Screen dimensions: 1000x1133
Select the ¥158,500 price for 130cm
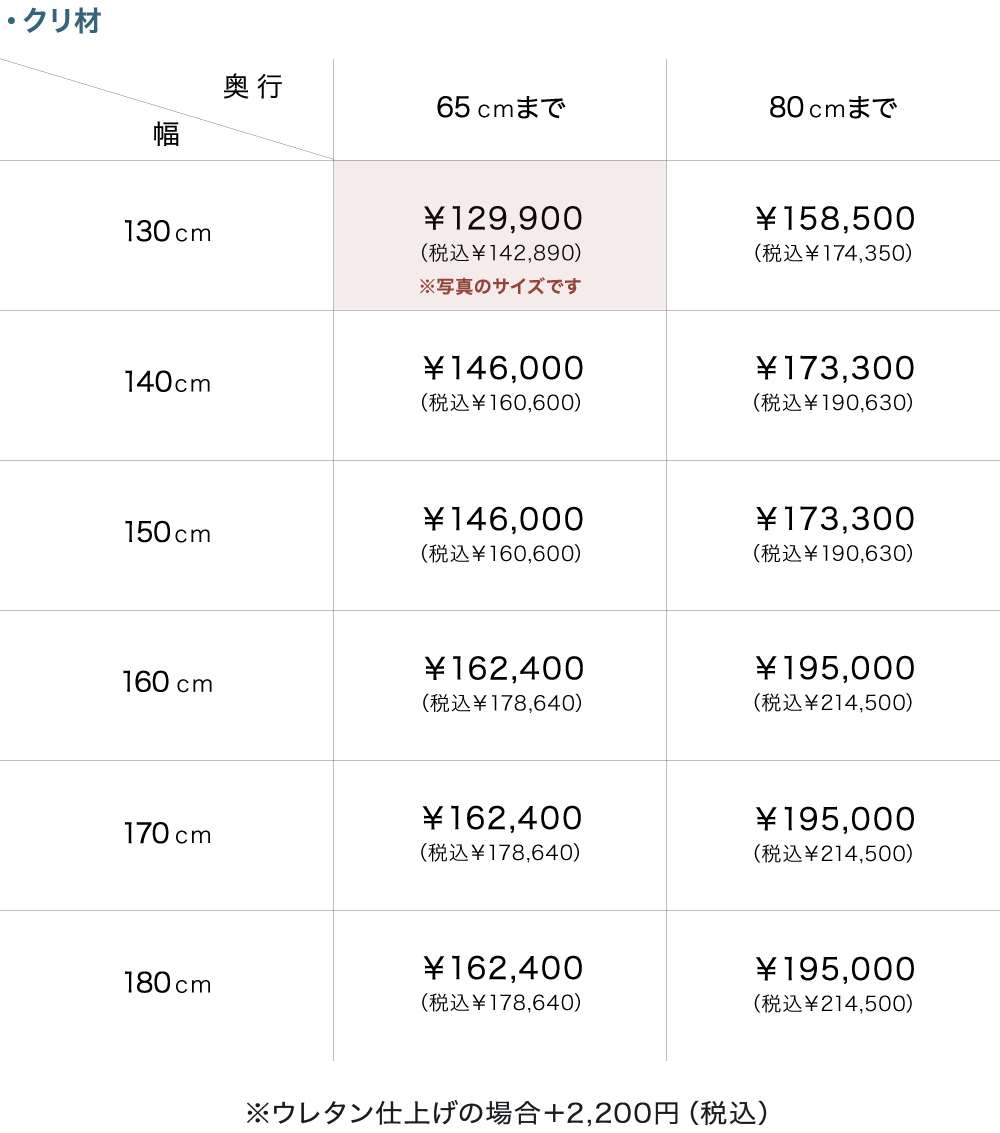(833, 220)
